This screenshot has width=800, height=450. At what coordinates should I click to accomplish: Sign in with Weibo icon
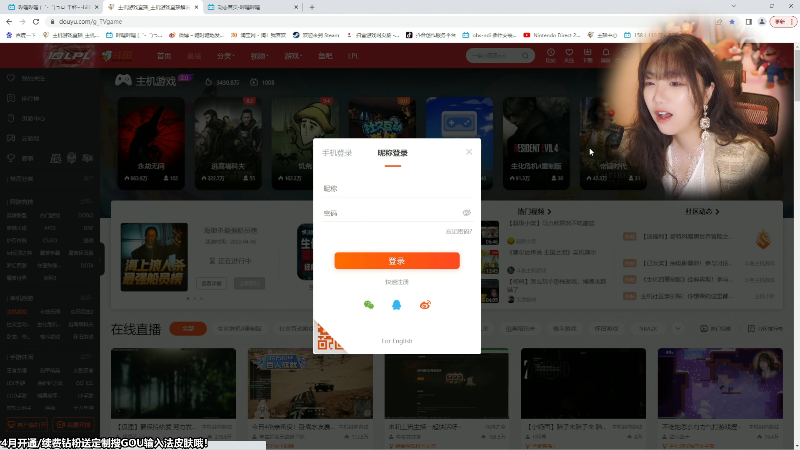pos(425,305)
